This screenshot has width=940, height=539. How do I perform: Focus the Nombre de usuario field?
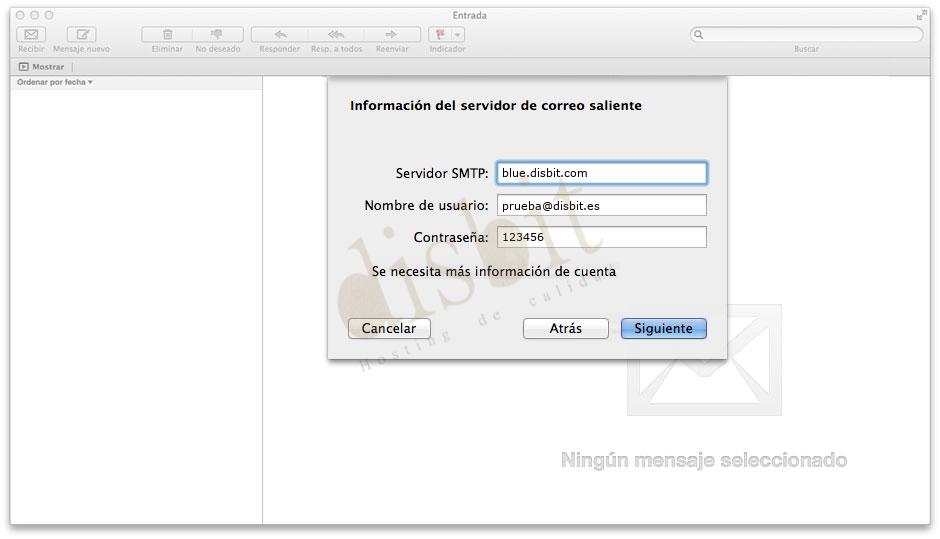coord(601,205)
